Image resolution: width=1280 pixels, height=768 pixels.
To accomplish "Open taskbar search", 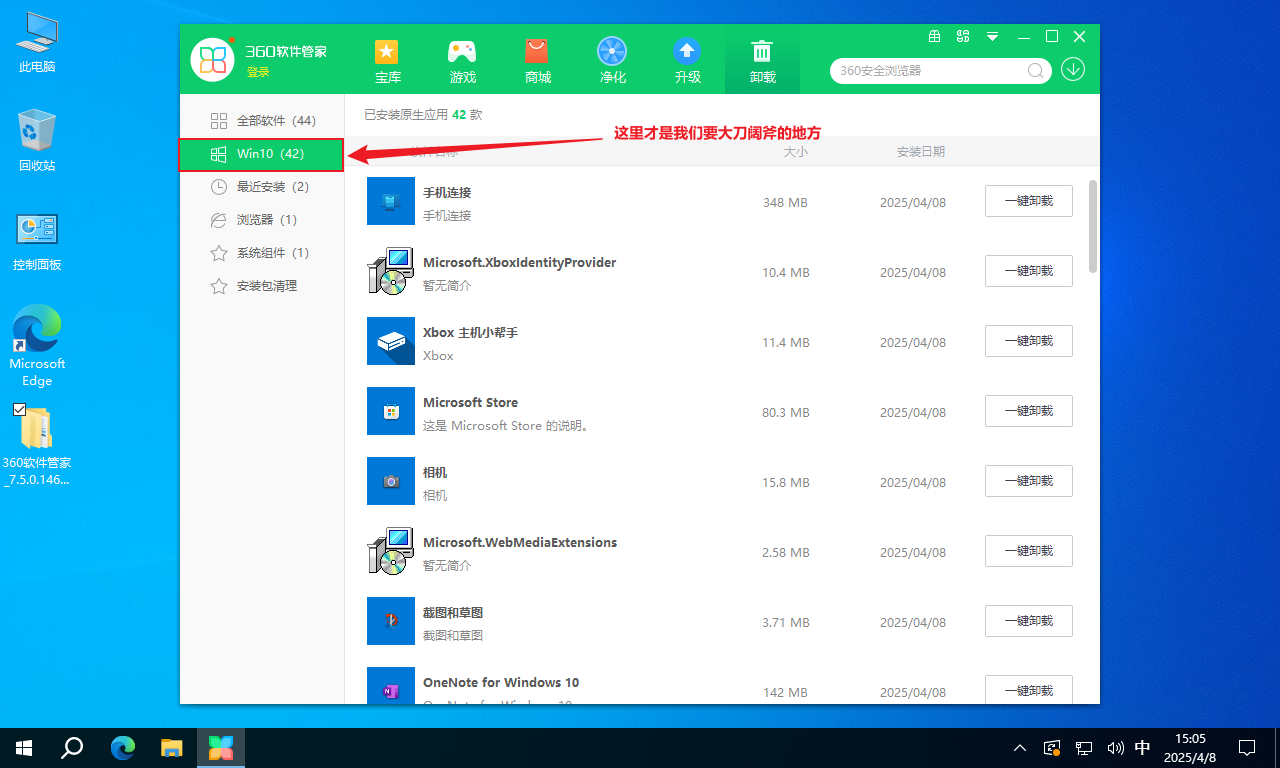I will tap(72, 747).
